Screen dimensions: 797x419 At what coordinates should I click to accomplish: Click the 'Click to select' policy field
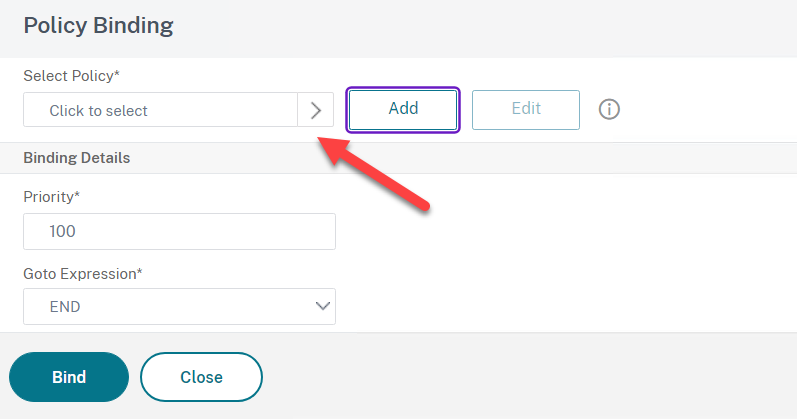[x=161, y=110]
